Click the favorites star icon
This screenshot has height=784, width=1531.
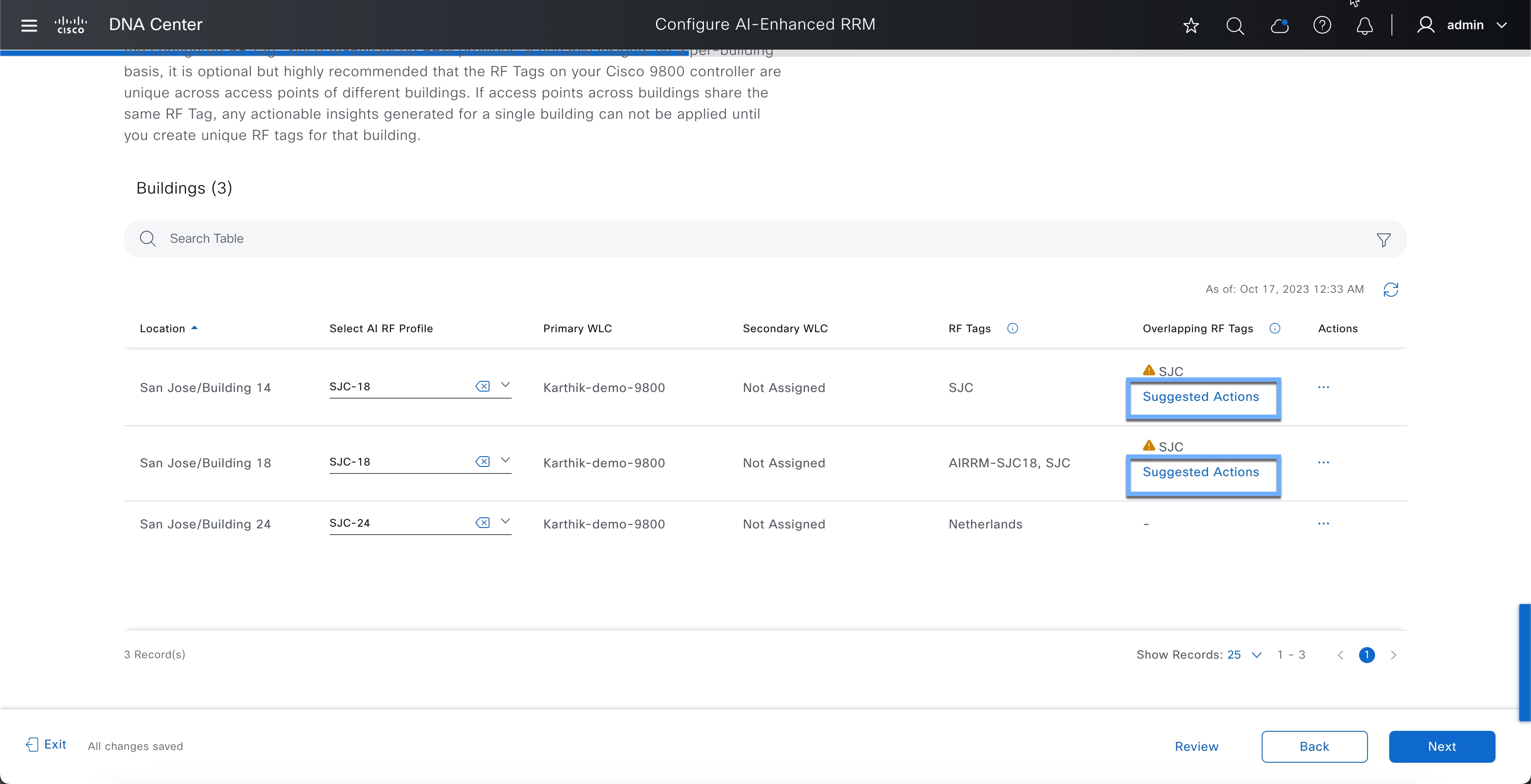[1190, 25]
